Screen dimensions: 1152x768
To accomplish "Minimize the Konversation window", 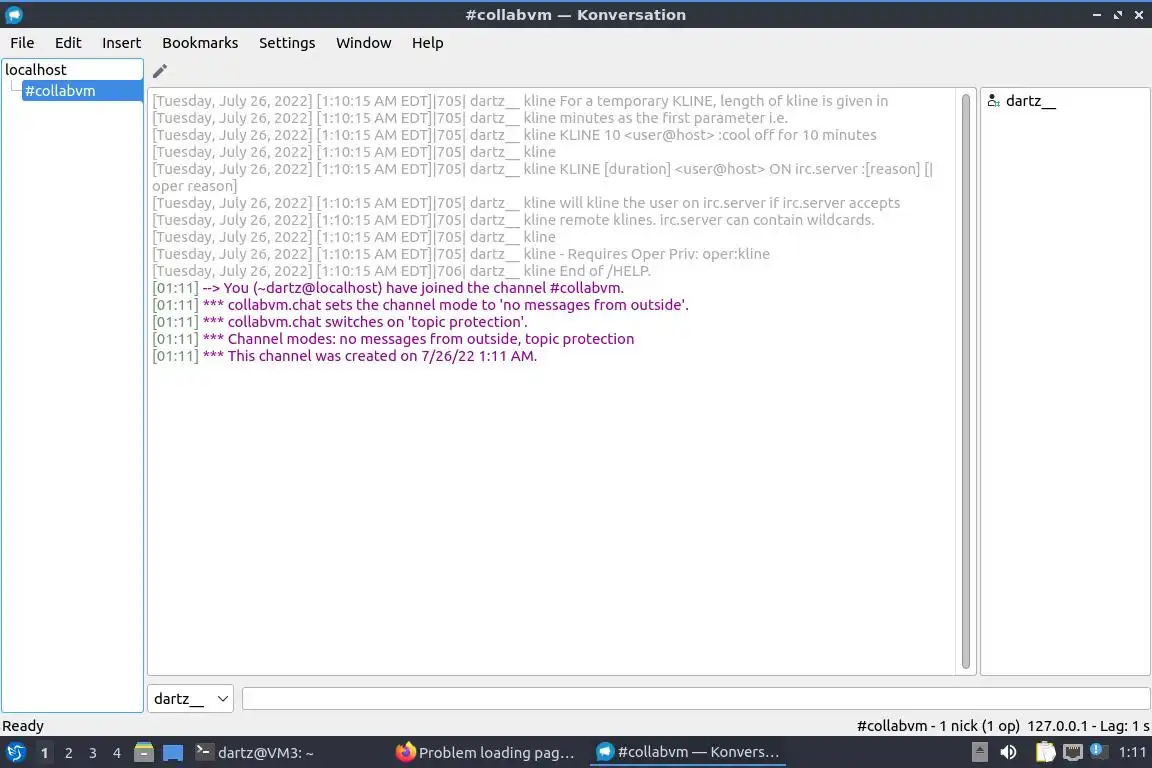I will (x=1096, y=15).
